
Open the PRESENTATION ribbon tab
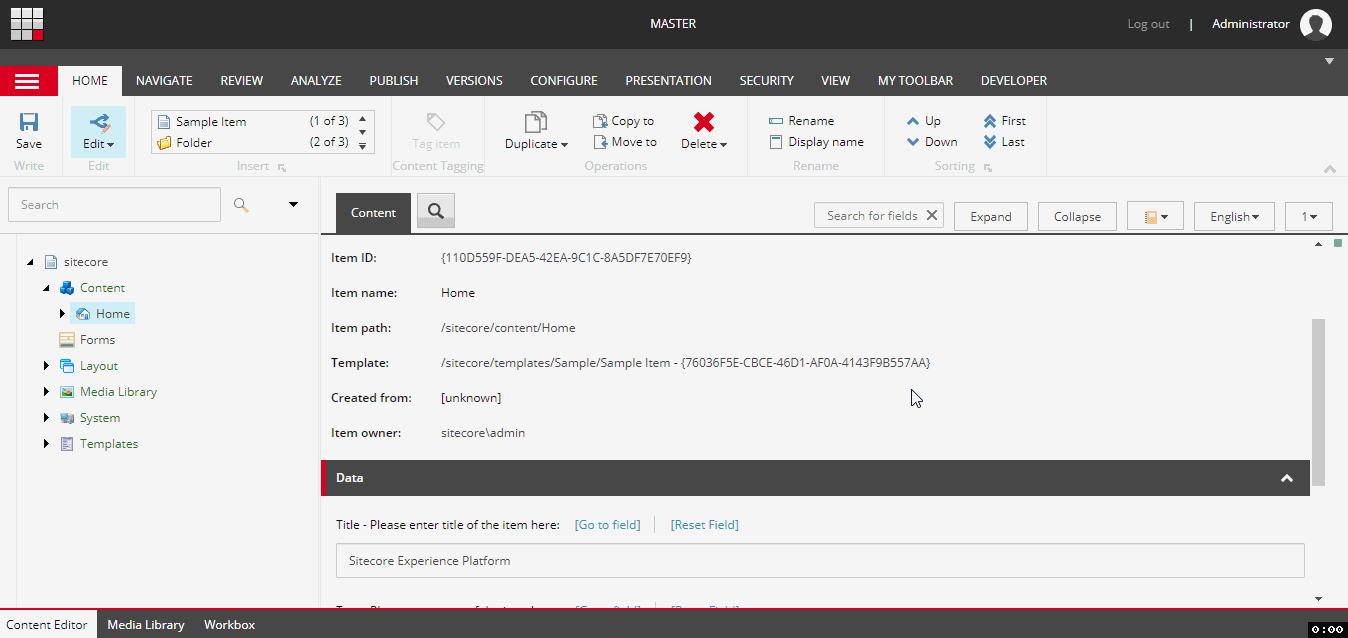point(668,81)
